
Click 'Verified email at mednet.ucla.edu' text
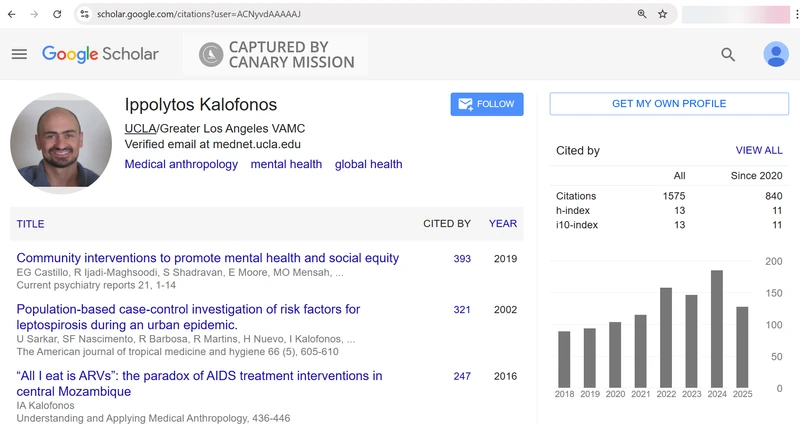coord(212,144)
